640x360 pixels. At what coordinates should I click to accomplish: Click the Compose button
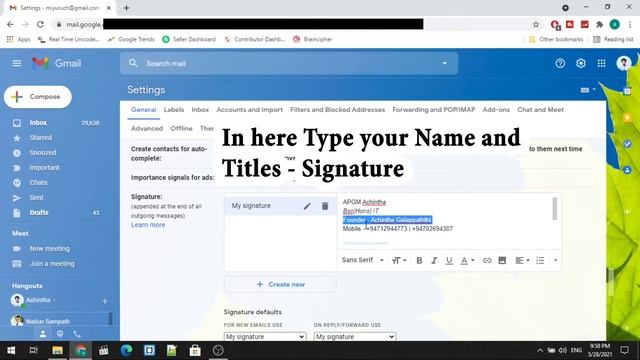[x=38, y=97]
